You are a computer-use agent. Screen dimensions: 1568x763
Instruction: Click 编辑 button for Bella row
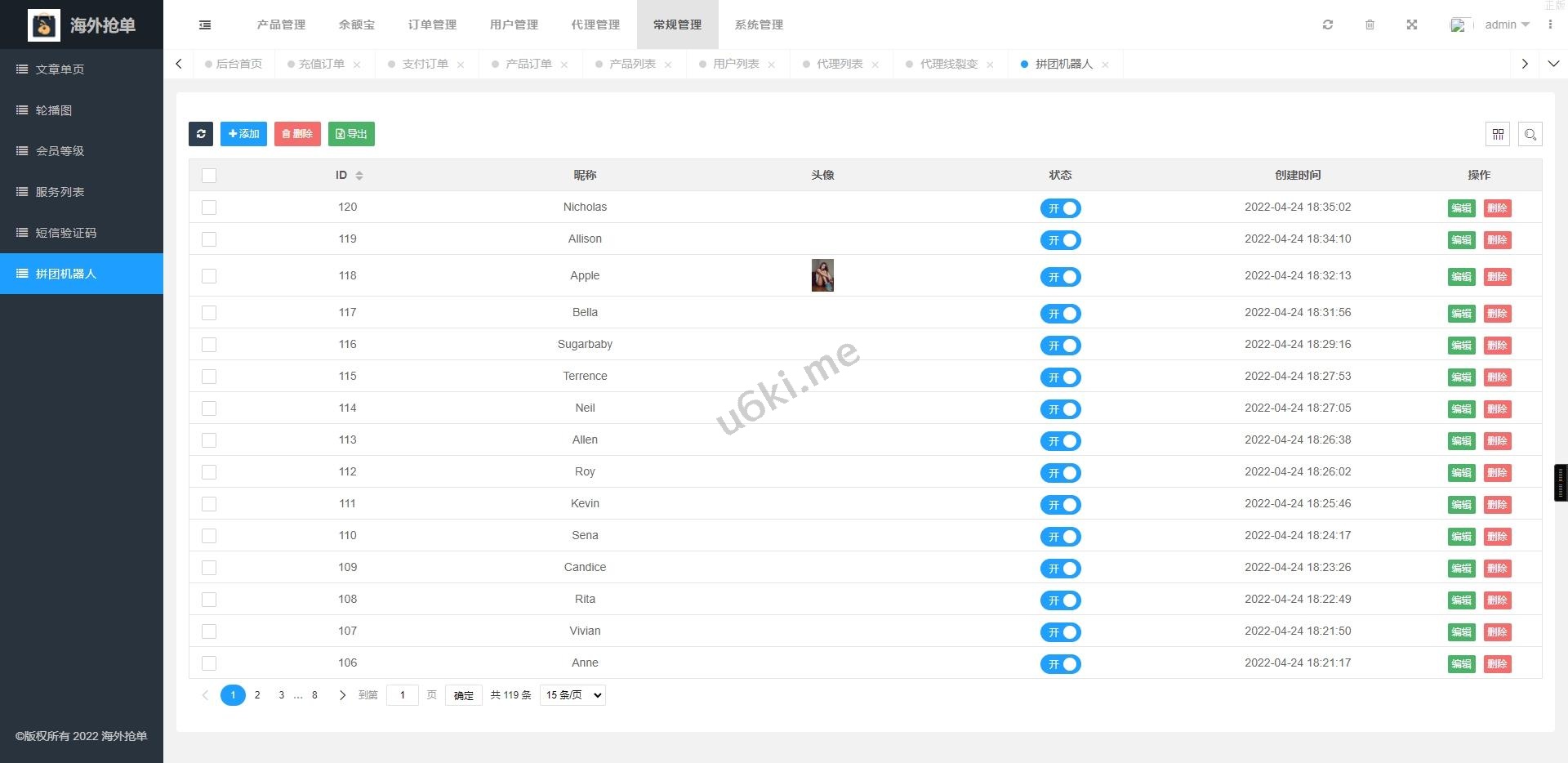(x=1461, y=314)
